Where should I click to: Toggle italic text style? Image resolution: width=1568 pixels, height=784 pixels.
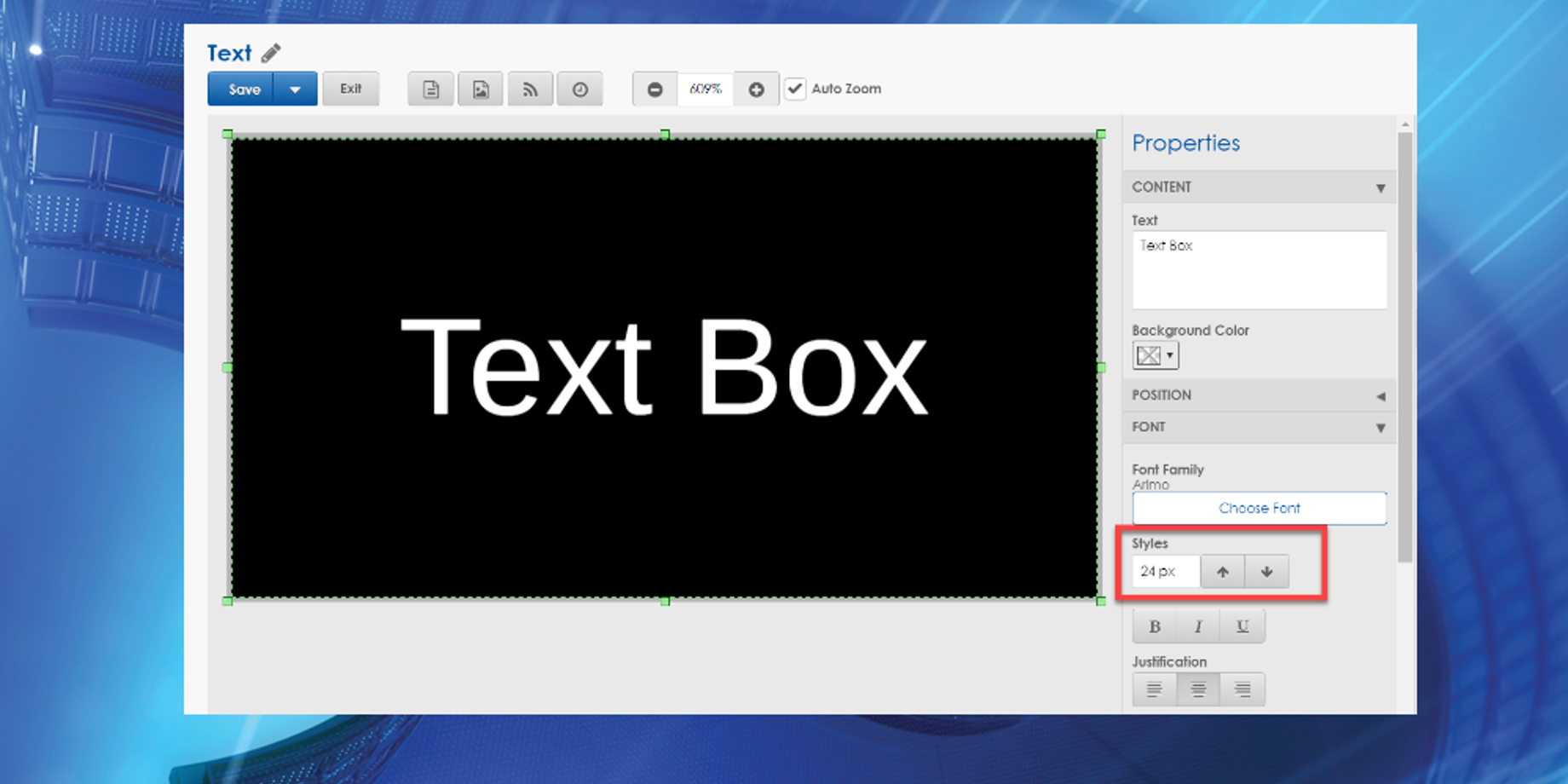coord(1198,627)
